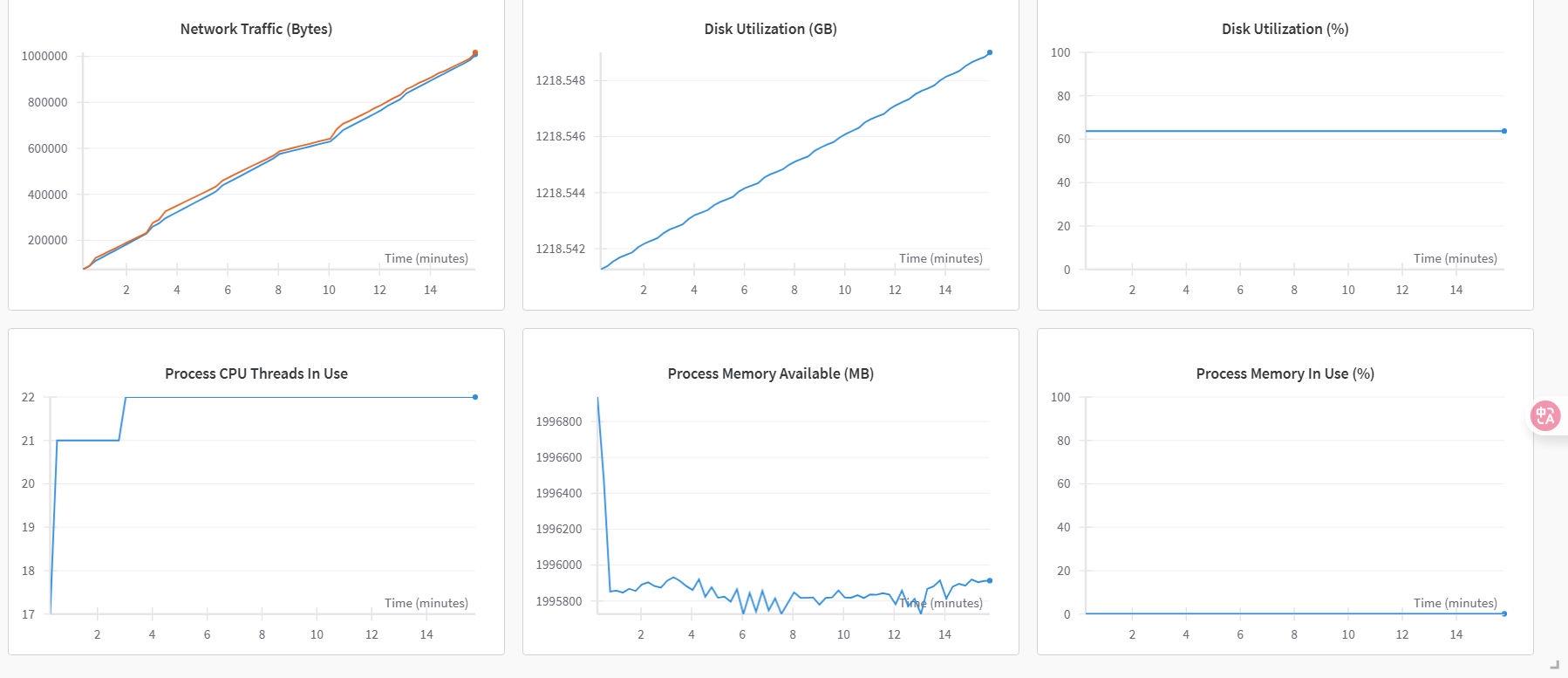Click the Process Memory Available (MB) title

tap(770, 373)
